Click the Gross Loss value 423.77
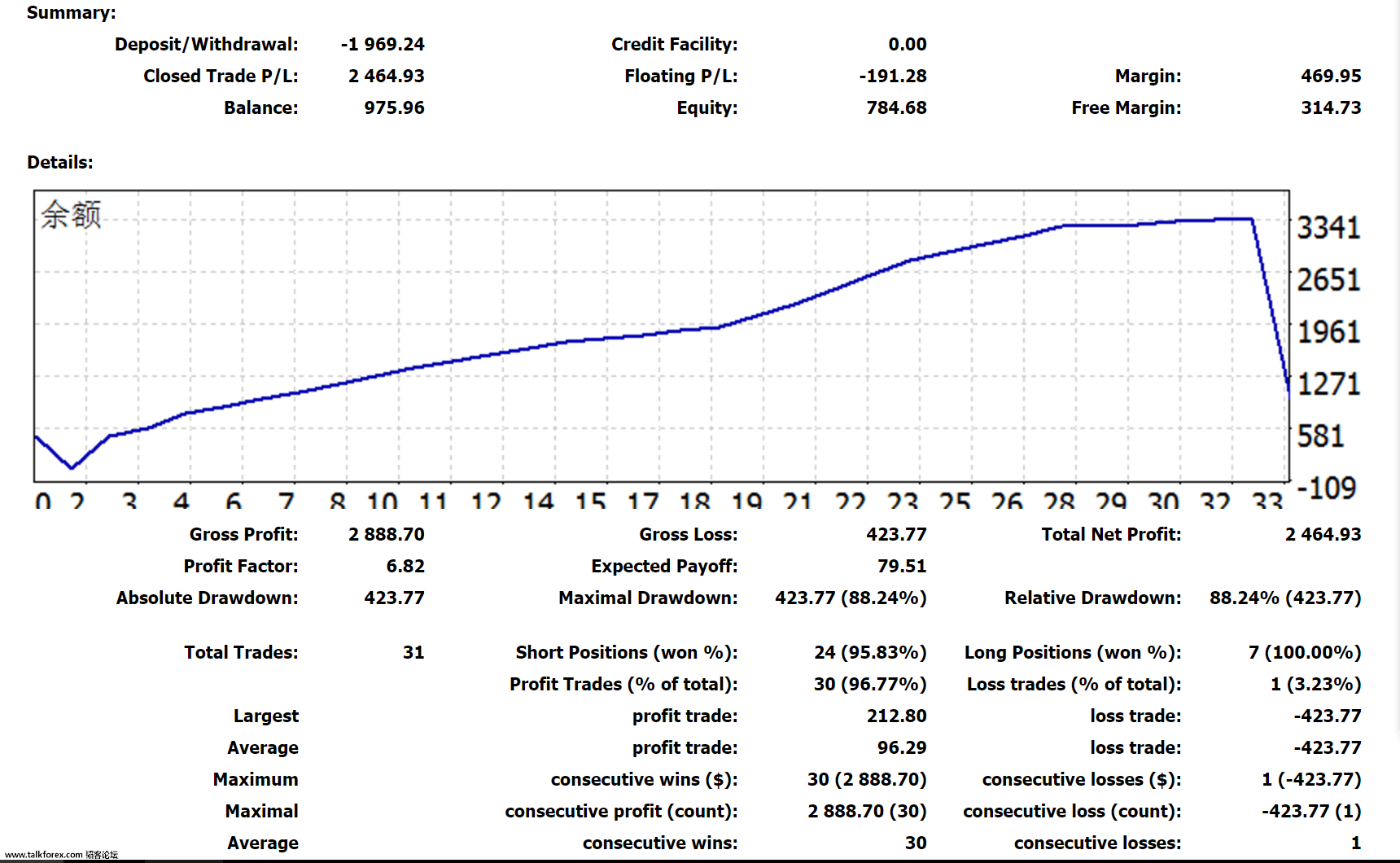Screen dimensions: 1400x863 tap(897, 534)
